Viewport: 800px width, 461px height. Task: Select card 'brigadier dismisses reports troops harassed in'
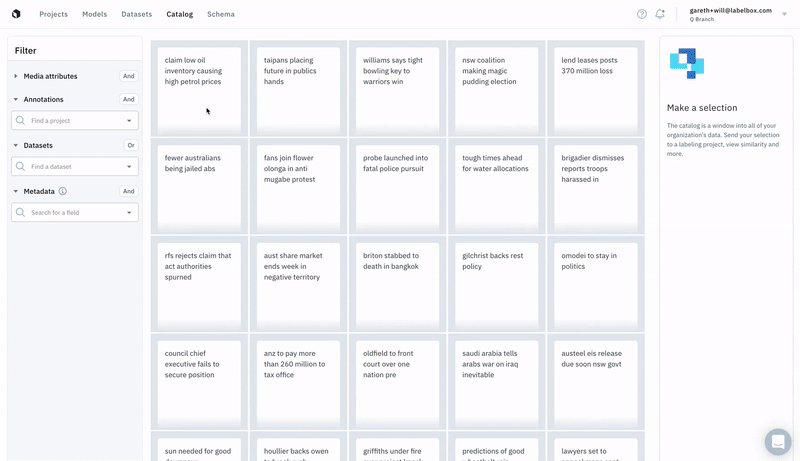[x=595, y=187]
